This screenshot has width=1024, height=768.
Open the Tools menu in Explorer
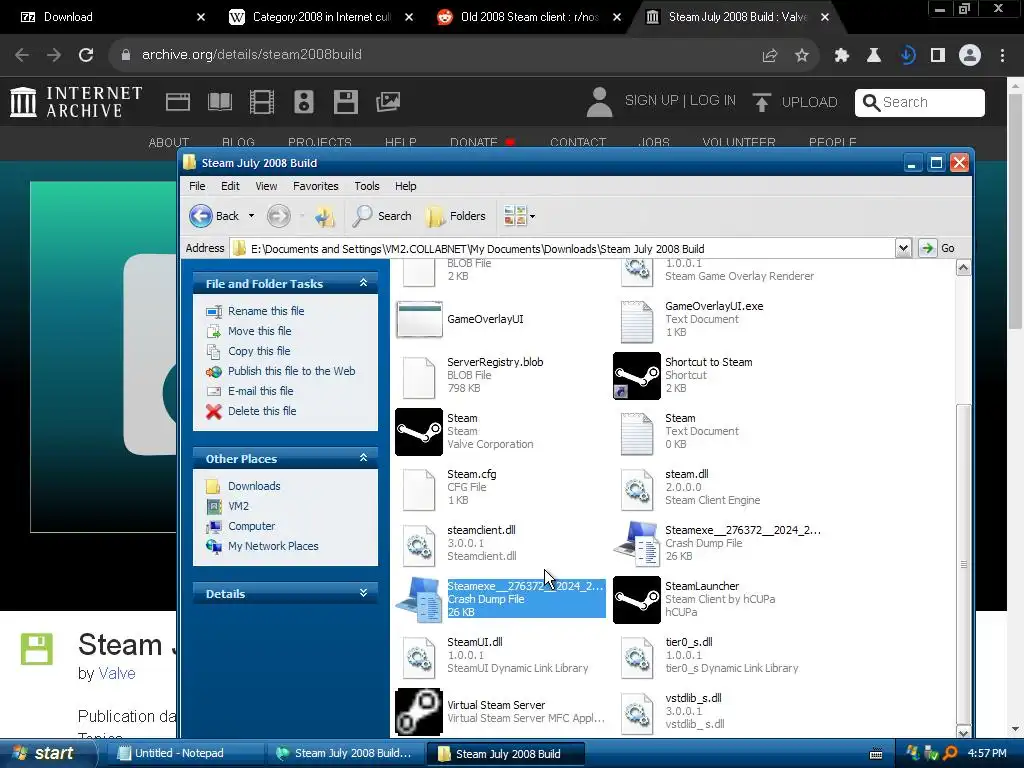366,186
